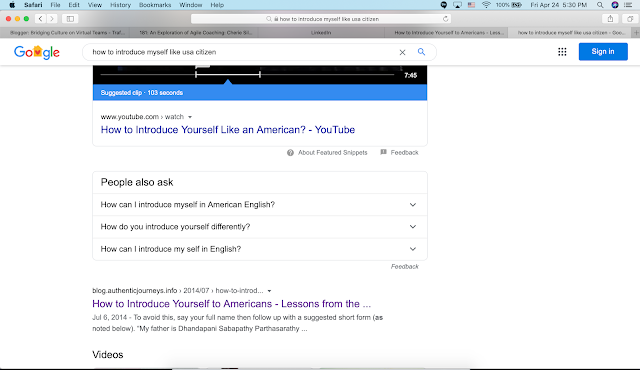The width and height of the screenshot is (640, 370).
Task: Expand 'How can I introduce myself in American English?'
Action: [x=260, y=204]
